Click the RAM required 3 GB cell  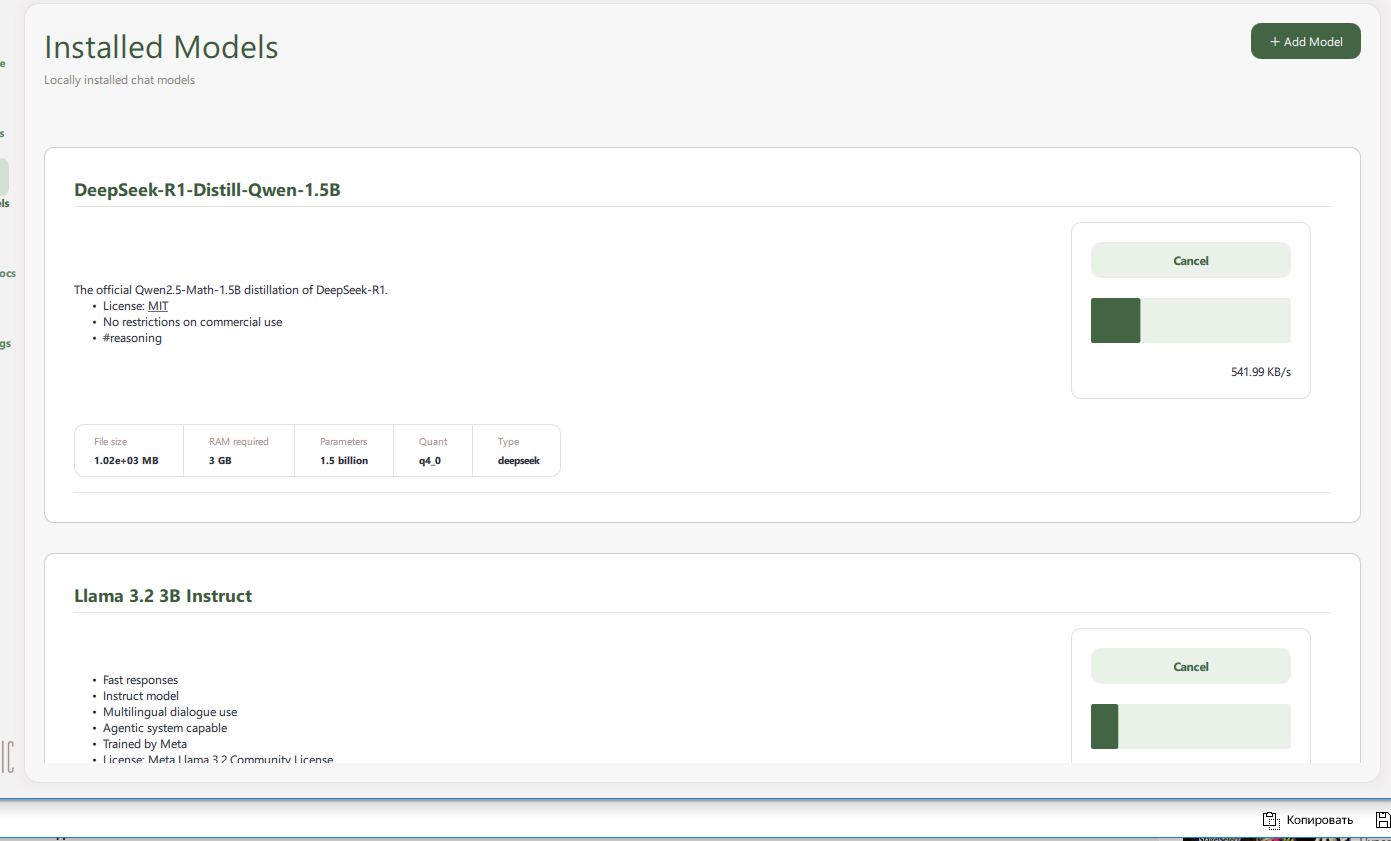point(238,451)
